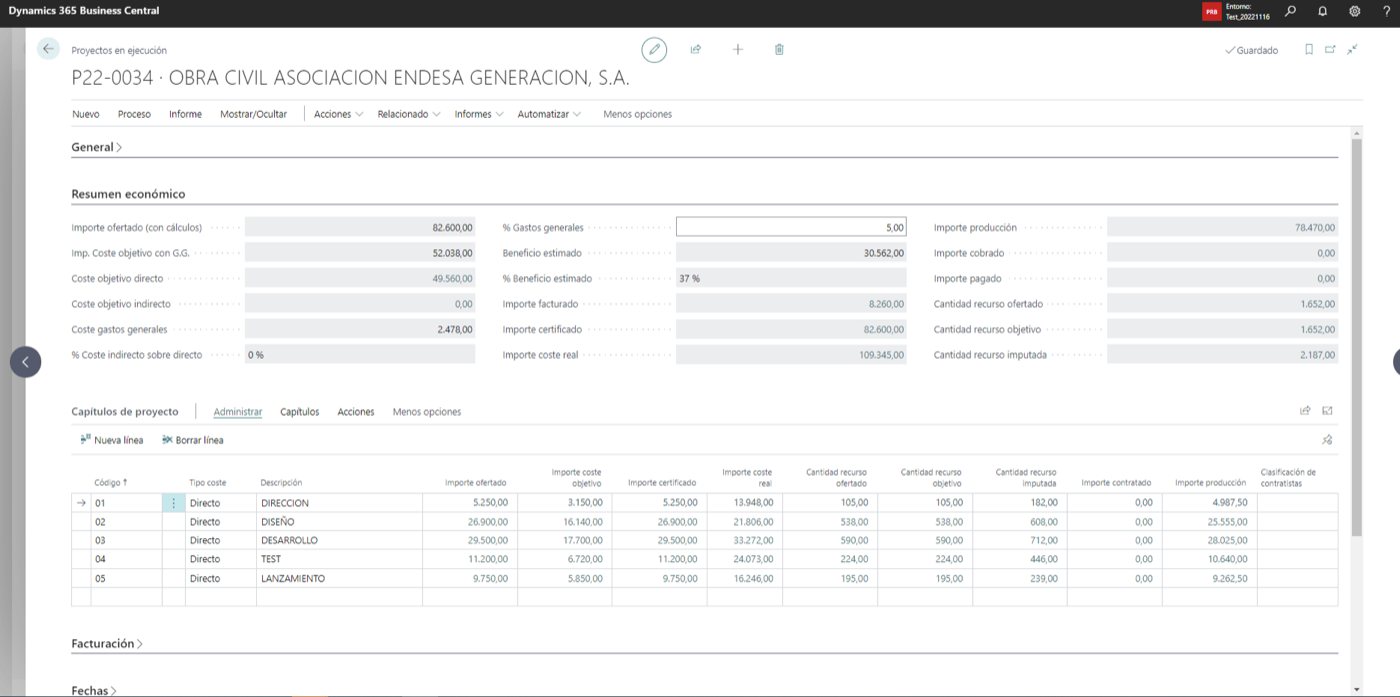Click Tipo coste cell of row 04
This screenshot has height=697, width=1400.
pyautogui.click(x=221, y=560)
